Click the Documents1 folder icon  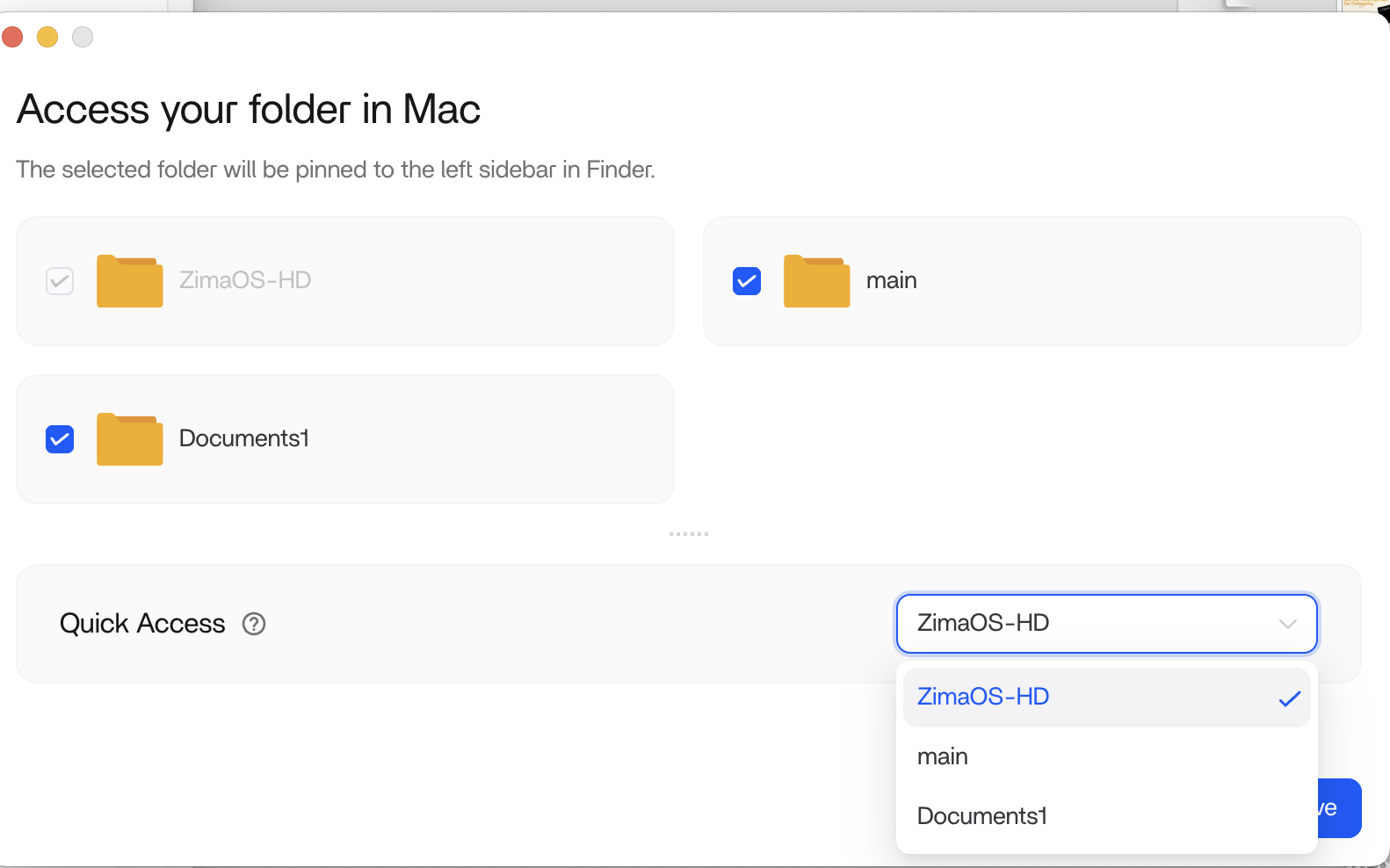tap(129, 439)
